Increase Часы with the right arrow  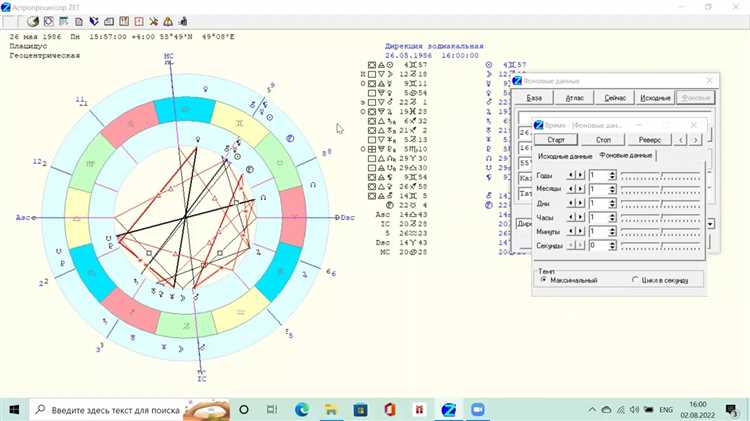coord(580,217)
